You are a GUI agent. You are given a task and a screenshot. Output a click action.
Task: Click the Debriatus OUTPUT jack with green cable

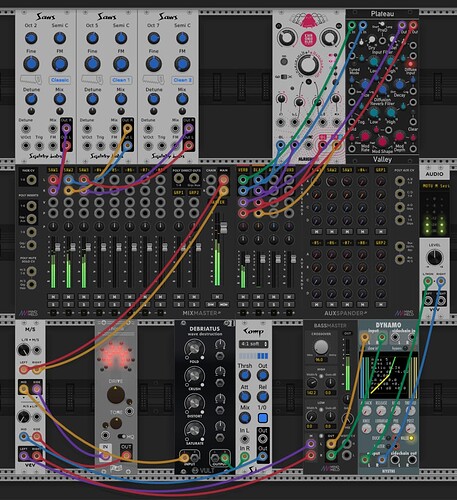click(x=225, y=458)
